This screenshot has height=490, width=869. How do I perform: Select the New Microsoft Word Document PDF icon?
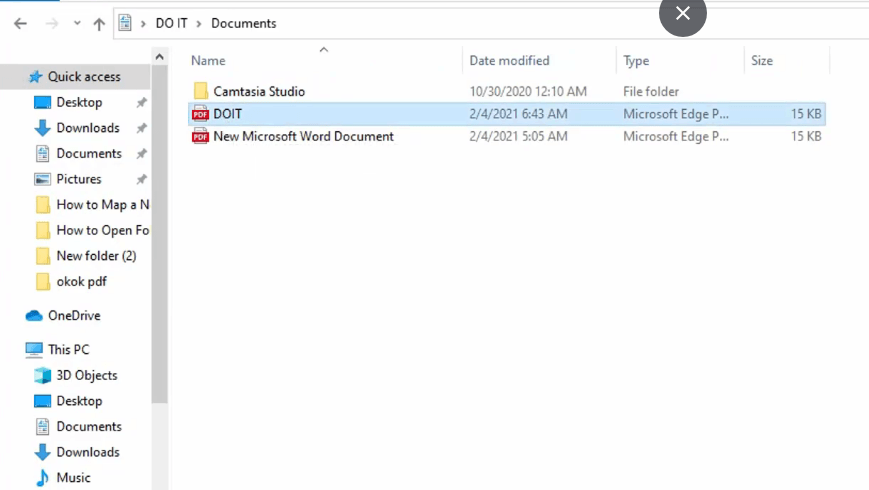click(200, 136)
